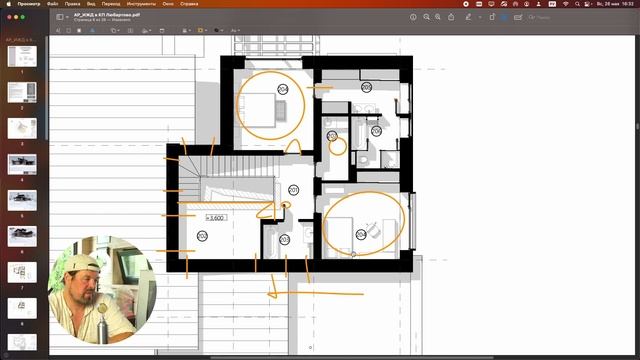Open the Aa text style dropdown
Viewport: 640px width, 360px height.
pos(235,30)
